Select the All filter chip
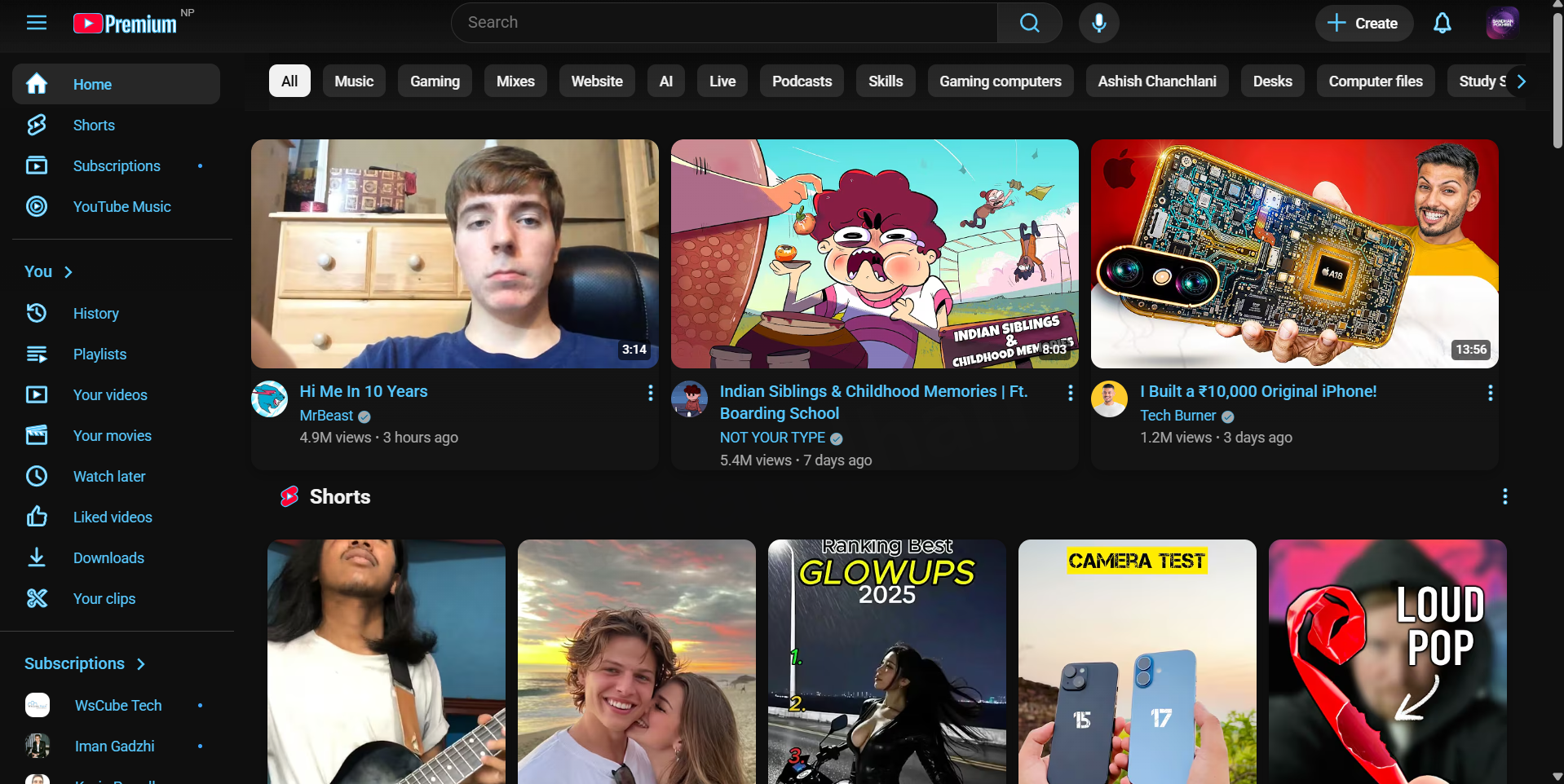 [289, 81]
